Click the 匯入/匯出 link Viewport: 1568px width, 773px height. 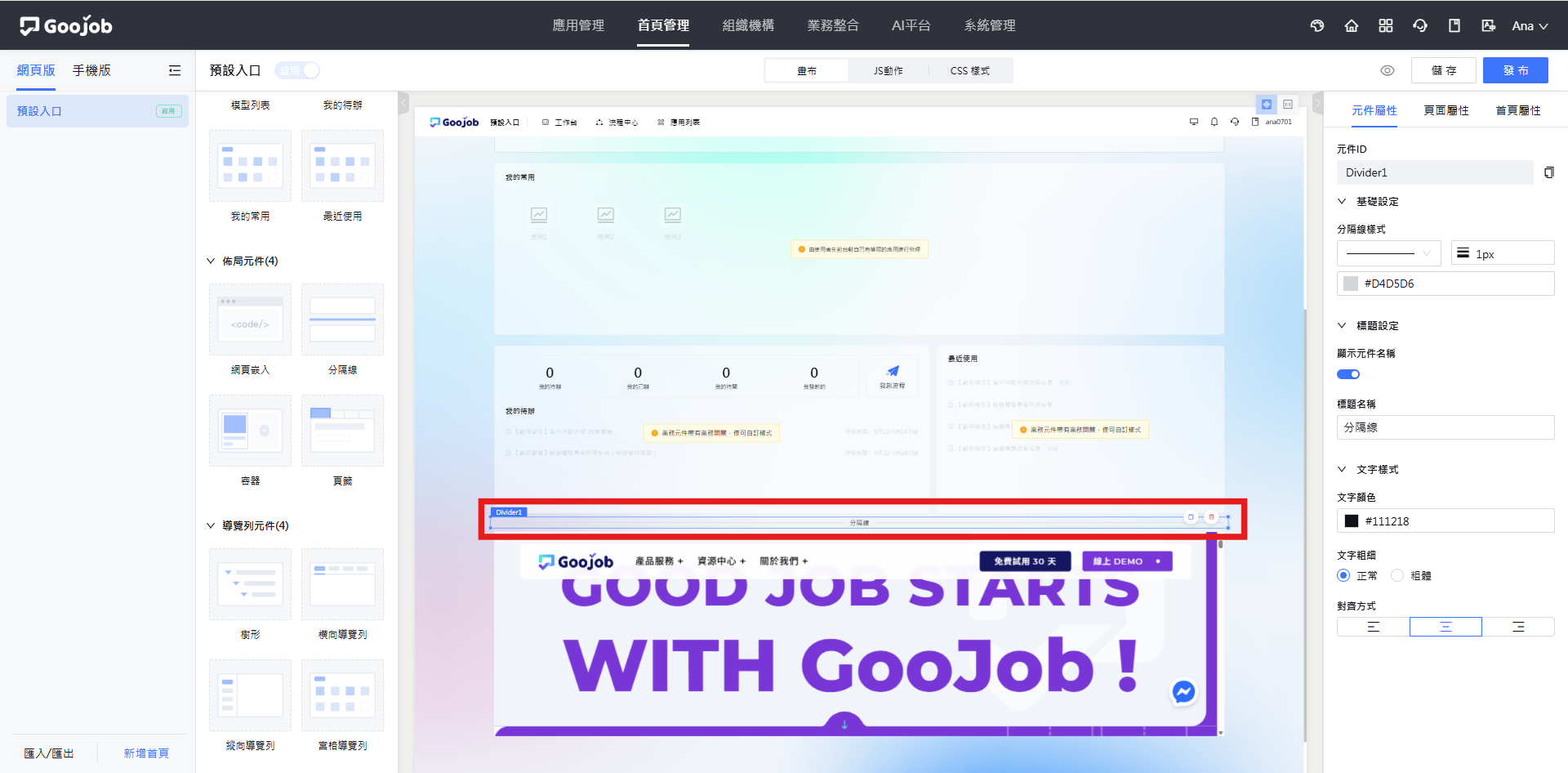[x=49, y=753]
